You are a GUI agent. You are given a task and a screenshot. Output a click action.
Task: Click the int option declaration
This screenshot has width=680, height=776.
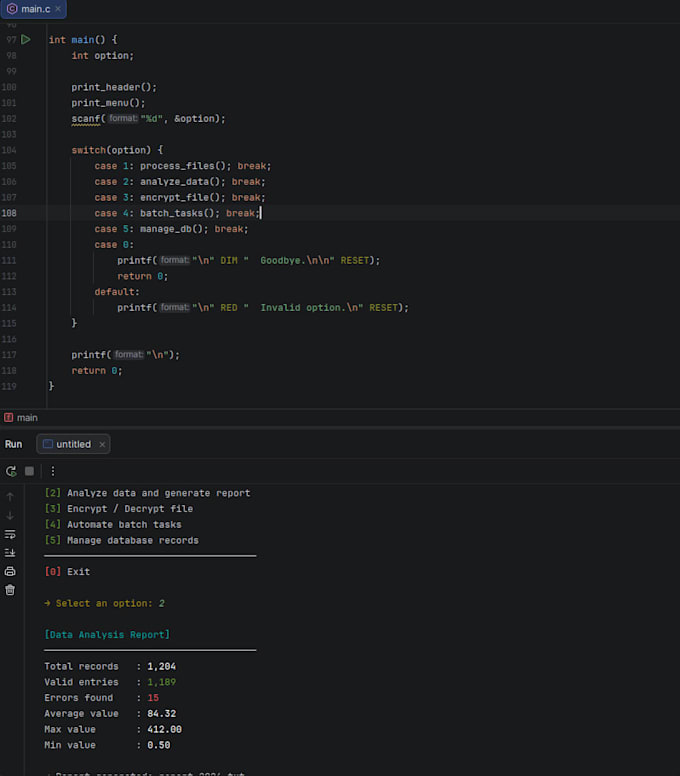(x=102, y=55)
